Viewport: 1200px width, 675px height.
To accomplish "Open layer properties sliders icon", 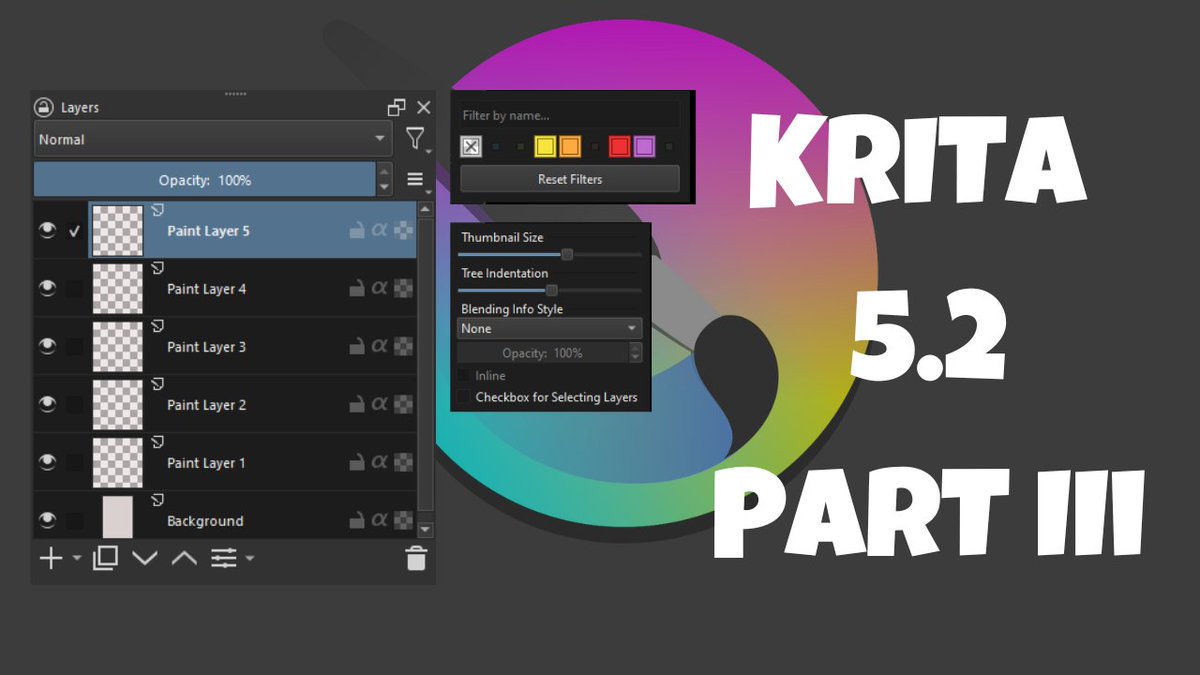I will click(x=224, y=558).
